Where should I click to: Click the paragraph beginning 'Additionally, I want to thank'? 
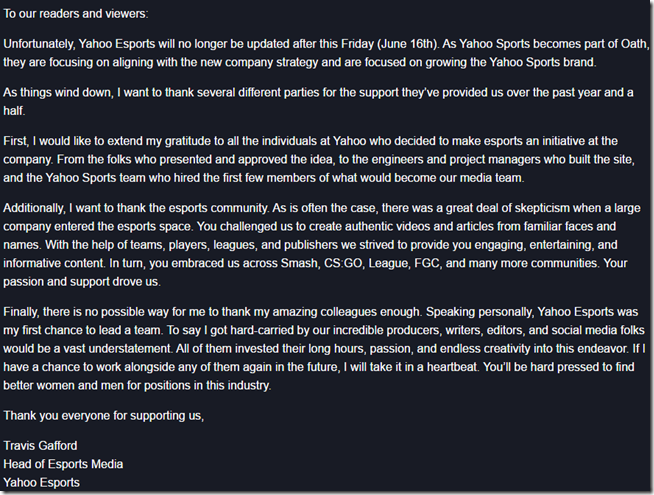pos(322,245)
